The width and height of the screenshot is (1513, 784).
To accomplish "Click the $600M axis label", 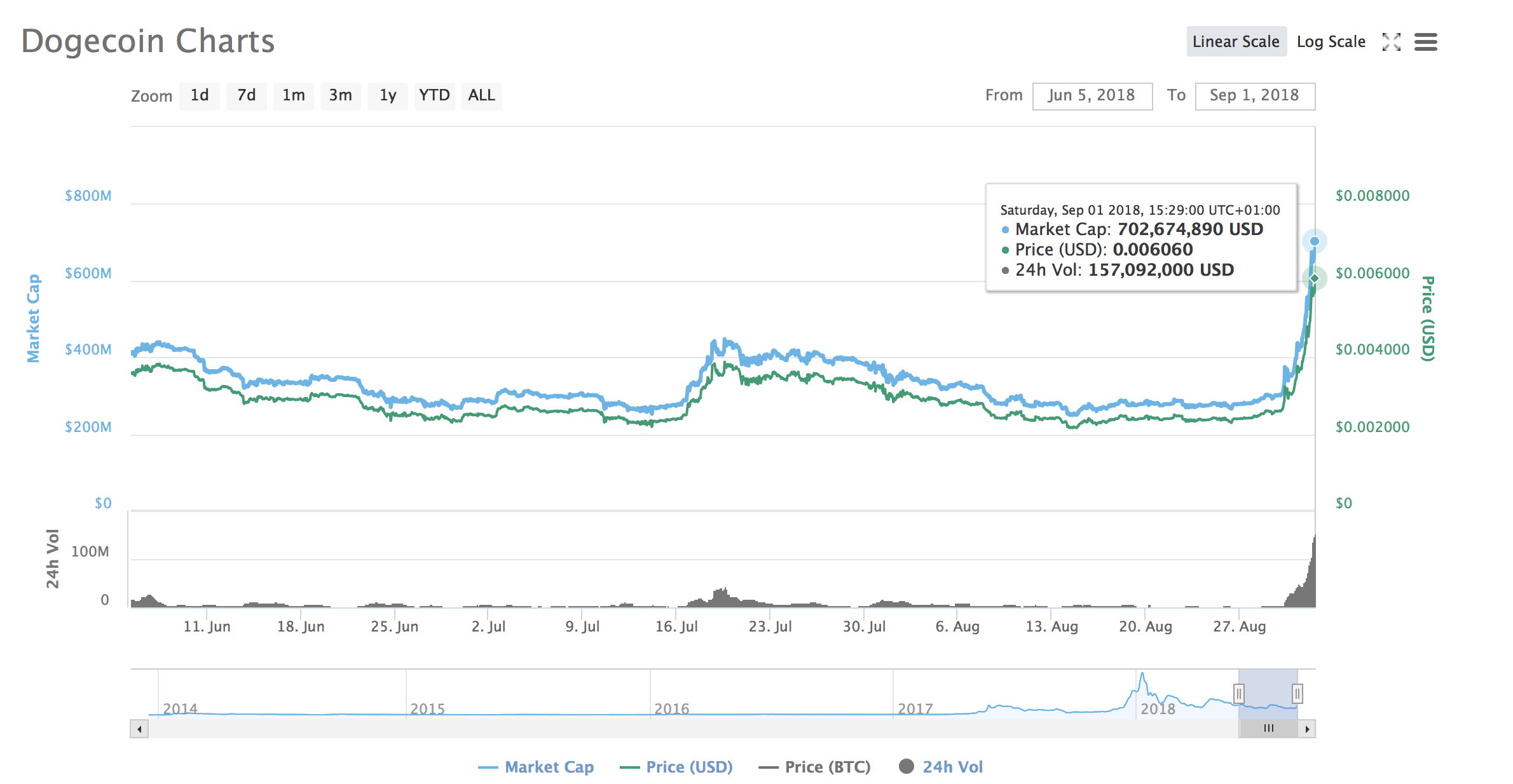I will [x=88, y=273].
